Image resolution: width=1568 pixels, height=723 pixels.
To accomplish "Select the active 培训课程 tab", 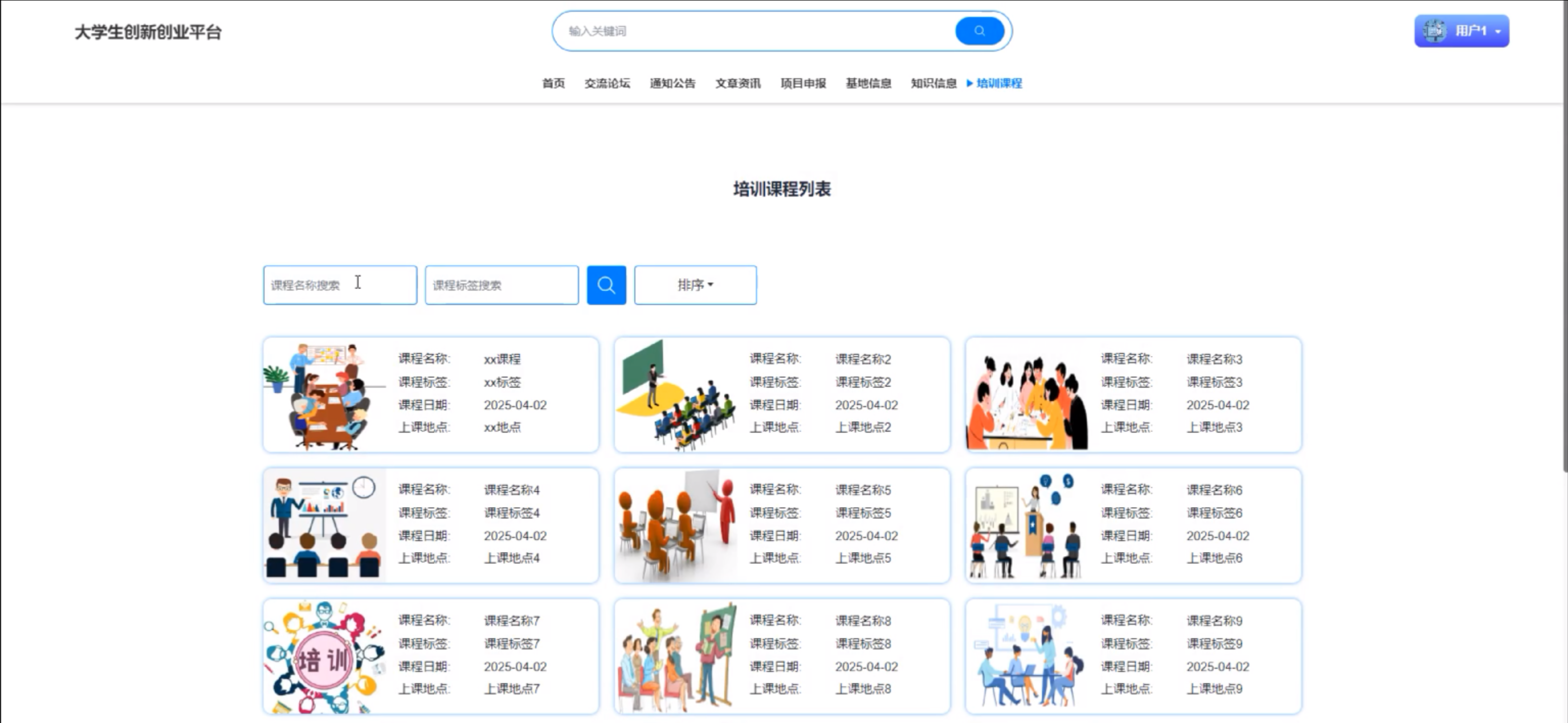I will pos(999,83).
